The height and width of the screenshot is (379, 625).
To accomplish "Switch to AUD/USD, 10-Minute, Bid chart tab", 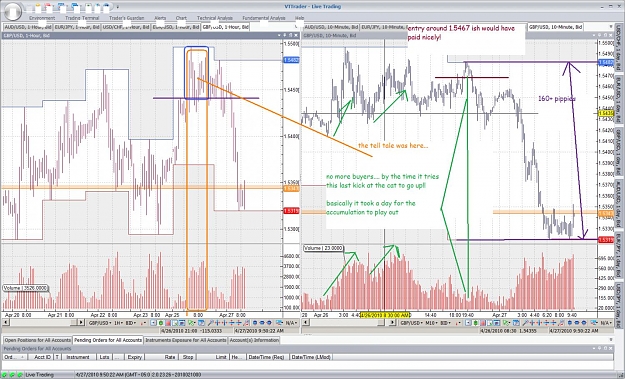I will 331,27.
